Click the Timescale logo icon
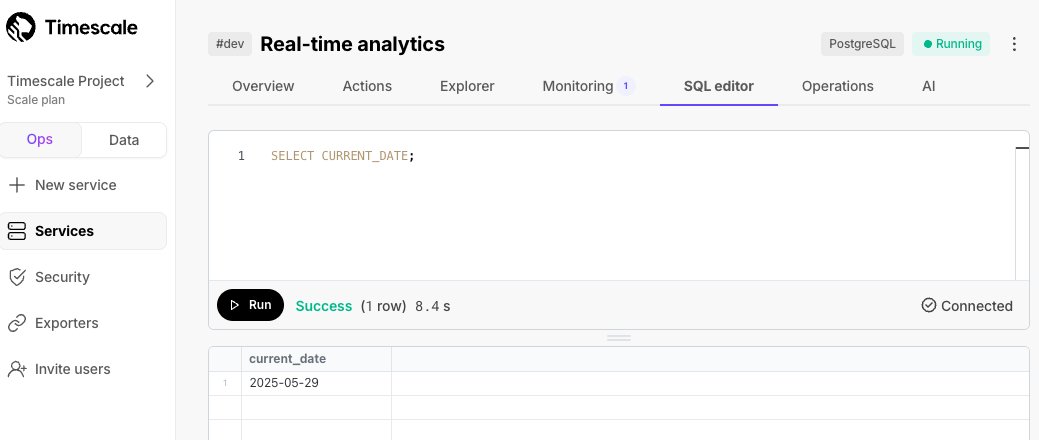Screen dimensions: 1039x440 point(21,27)
